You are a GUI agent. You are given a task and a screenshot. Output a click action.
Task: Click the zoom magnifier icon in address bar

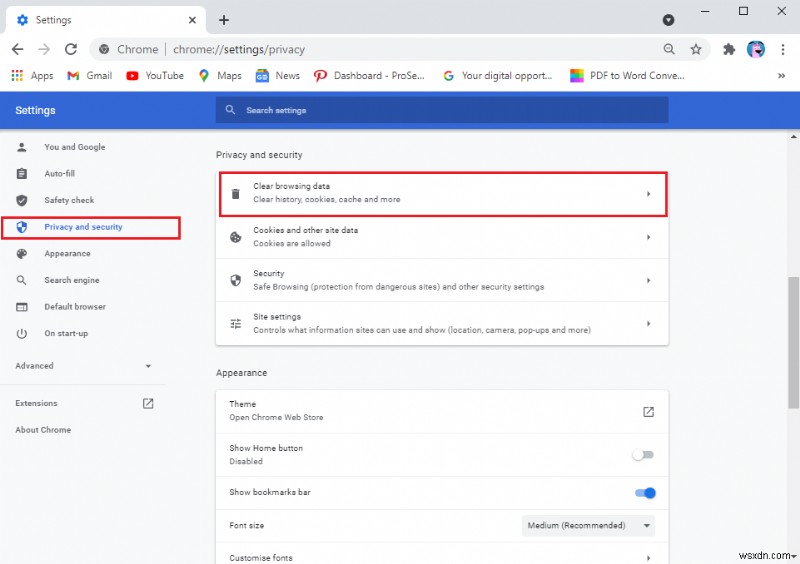[669, 49]
